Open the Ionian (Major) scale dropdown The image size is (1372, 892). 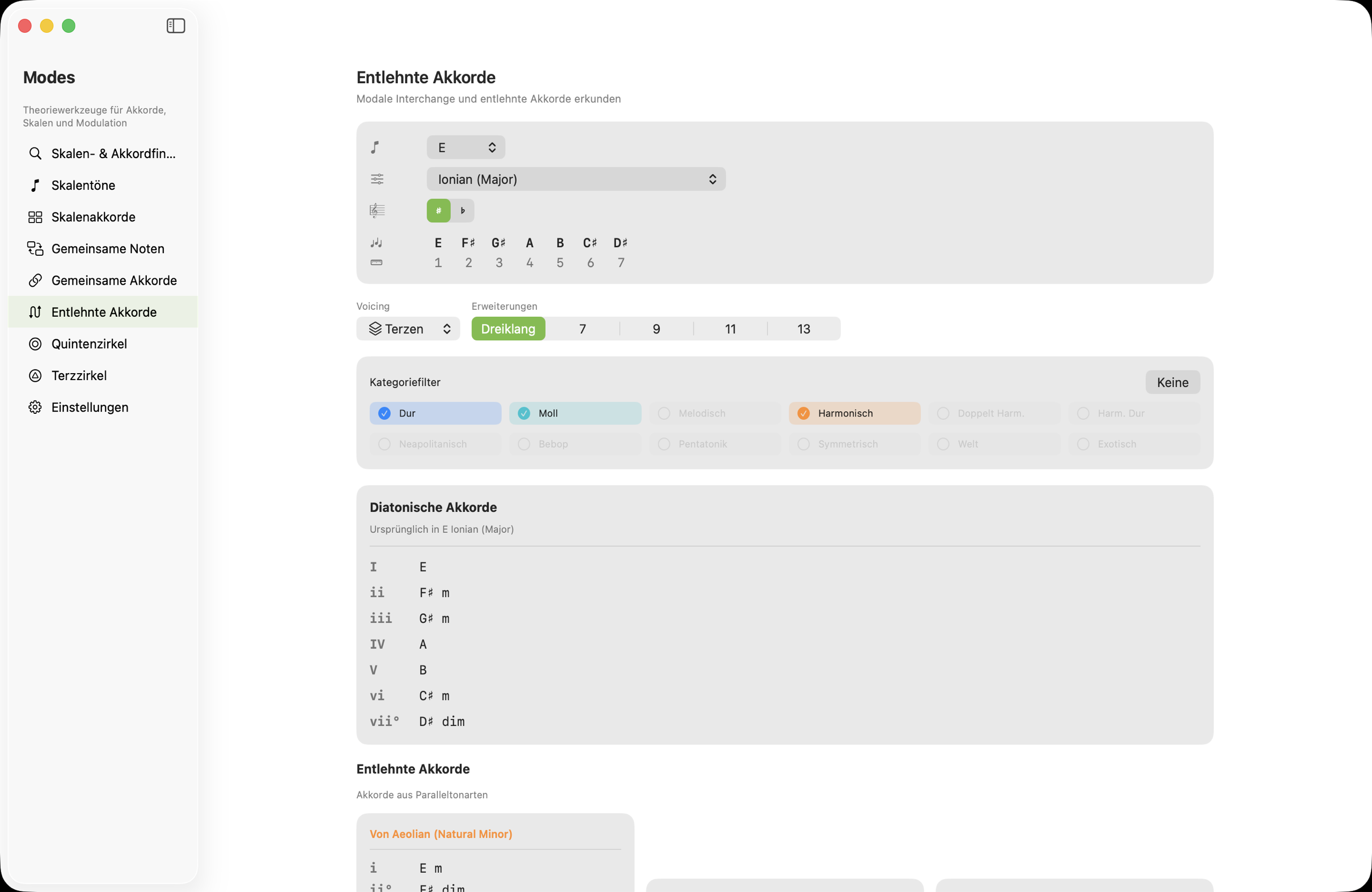click(x=575, y=180)
